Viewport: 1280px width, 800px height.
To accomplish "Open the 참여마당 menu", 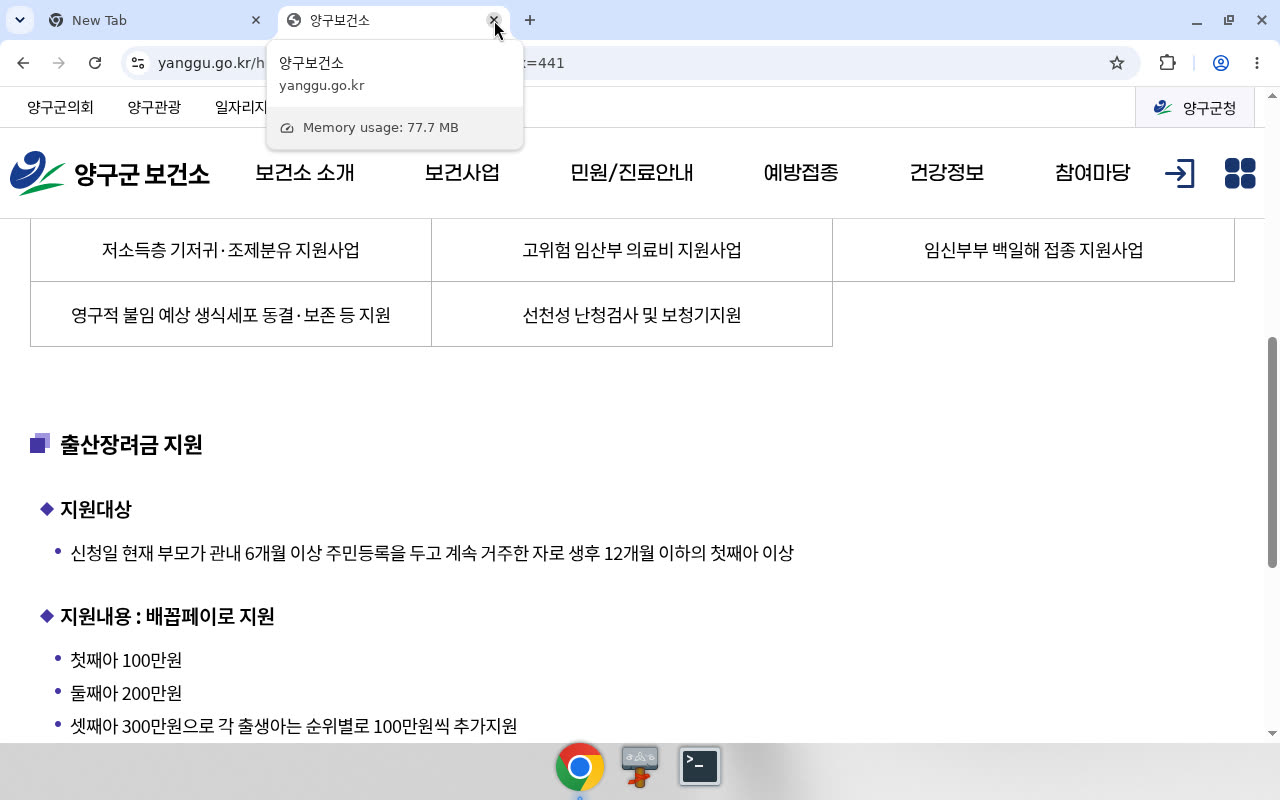I will [1092, 173].
